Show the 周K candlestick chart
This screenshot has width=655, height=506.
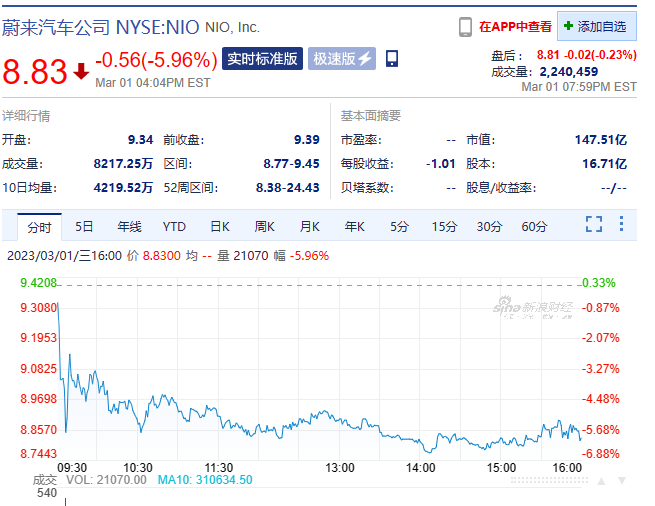point(264,226)
